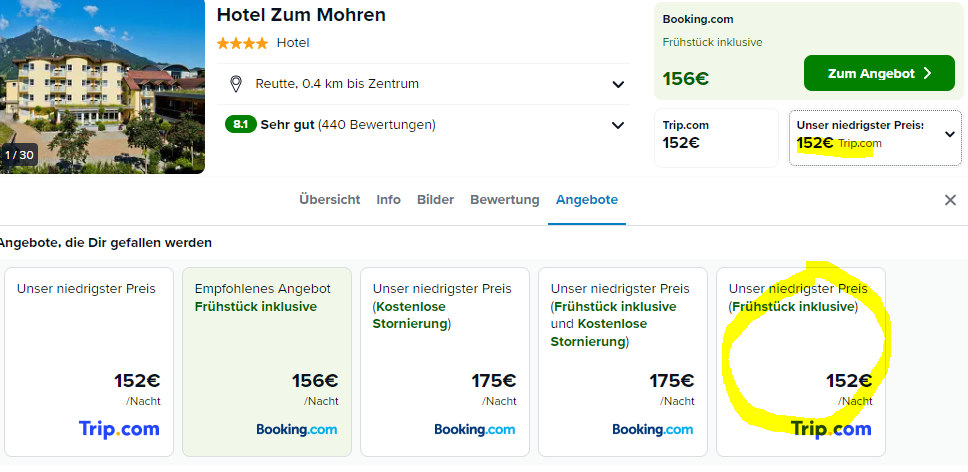
Task: Switch to the Übersicht tab
Action: pos(330,200)
